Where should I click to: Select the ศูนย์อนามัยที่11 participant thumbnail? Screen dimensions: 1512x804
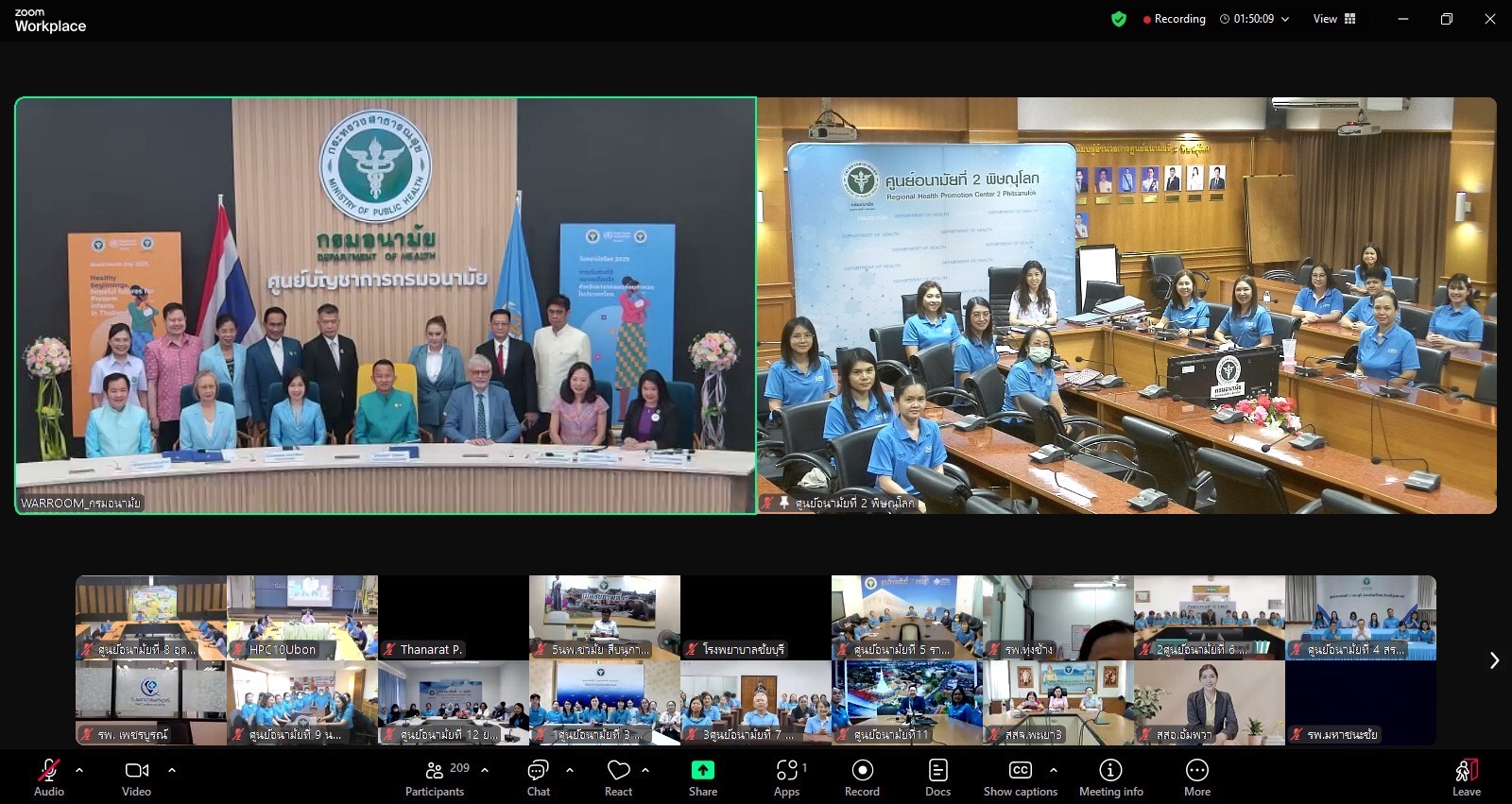tap(907, 703)
